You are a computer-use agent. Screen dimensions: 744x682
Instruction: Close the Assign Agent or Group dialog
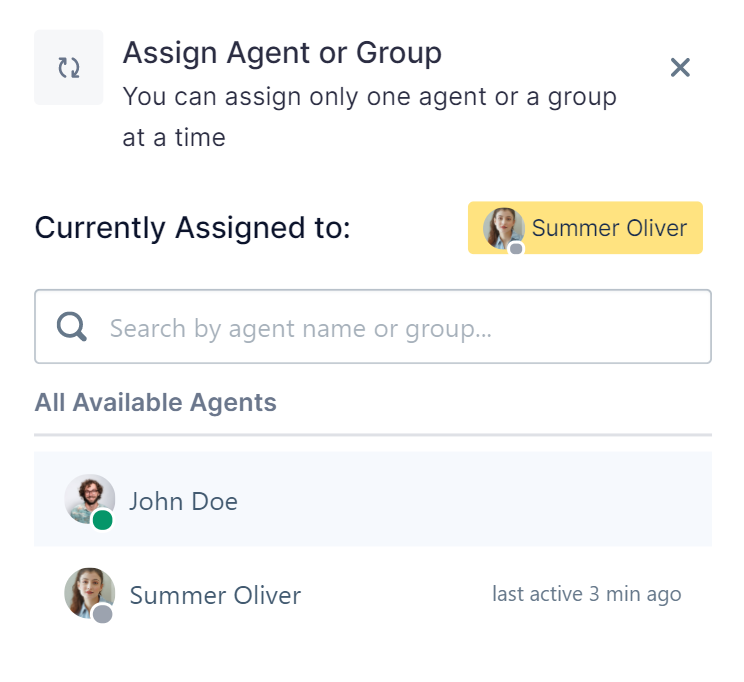click(x=680, y=67)
